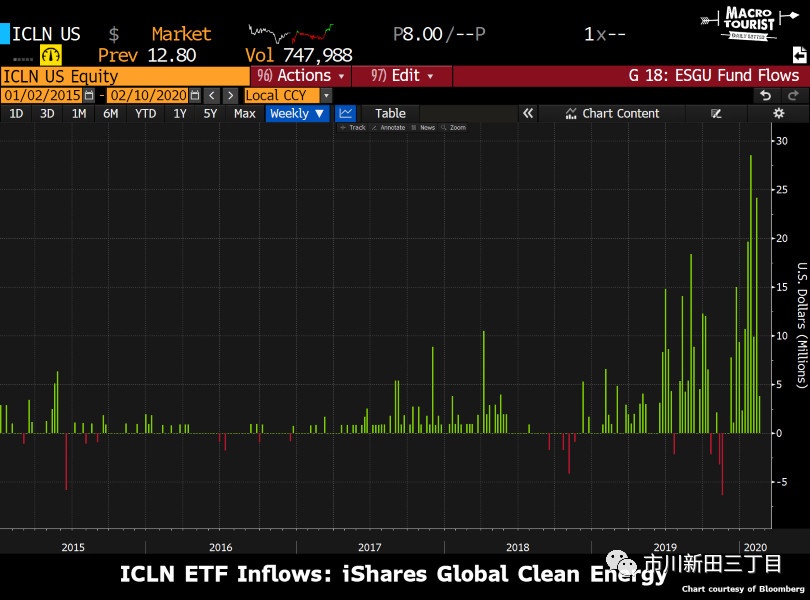This screenshot has width=810, height=600.
Task: Click the intraday sparkline mini chart
Action: pyautogui.click(x=291, y=34)
